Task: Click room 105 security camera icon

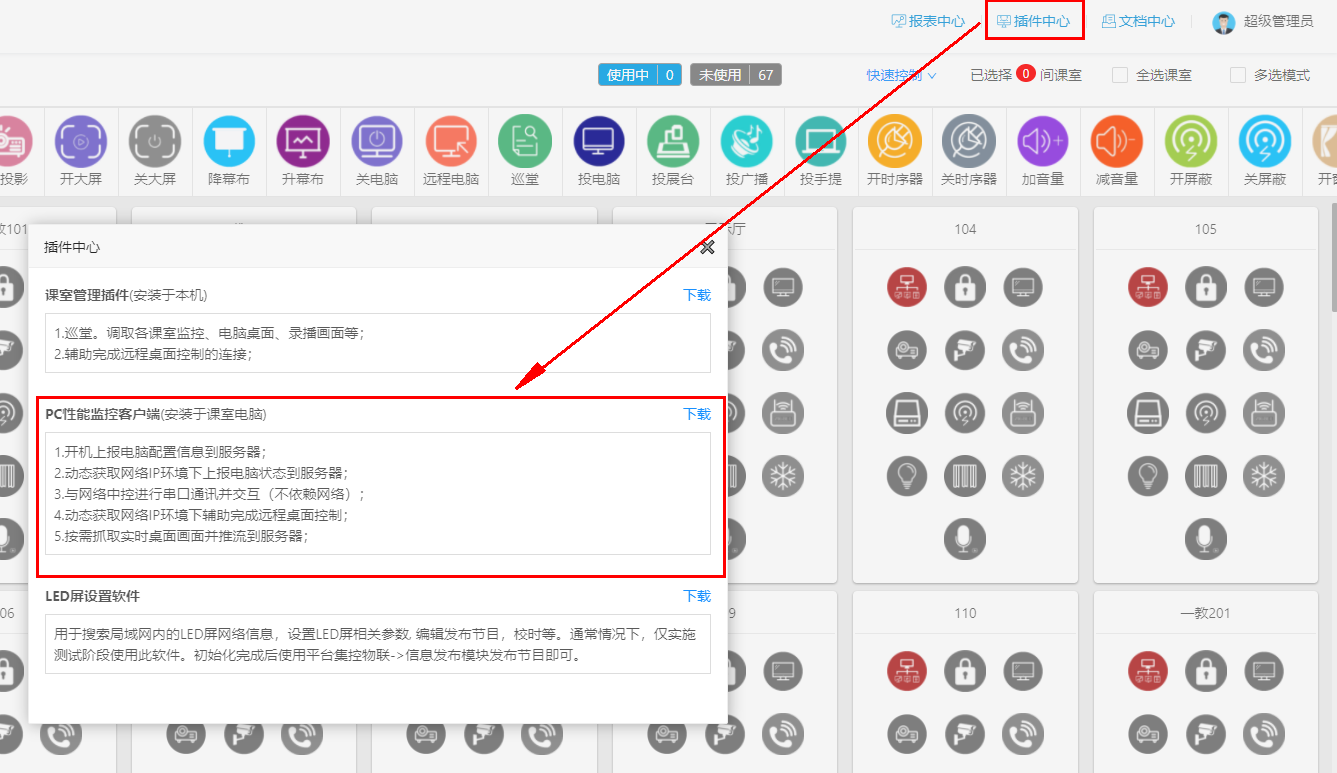Action: [1206, 349]
